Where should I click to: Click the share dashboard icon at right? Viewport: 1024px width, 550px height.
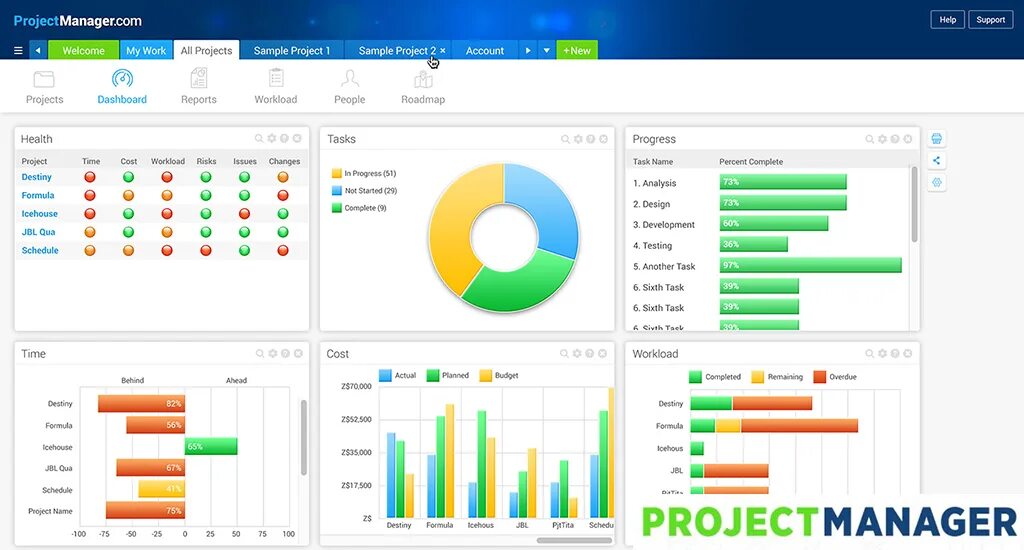point(936,161)
